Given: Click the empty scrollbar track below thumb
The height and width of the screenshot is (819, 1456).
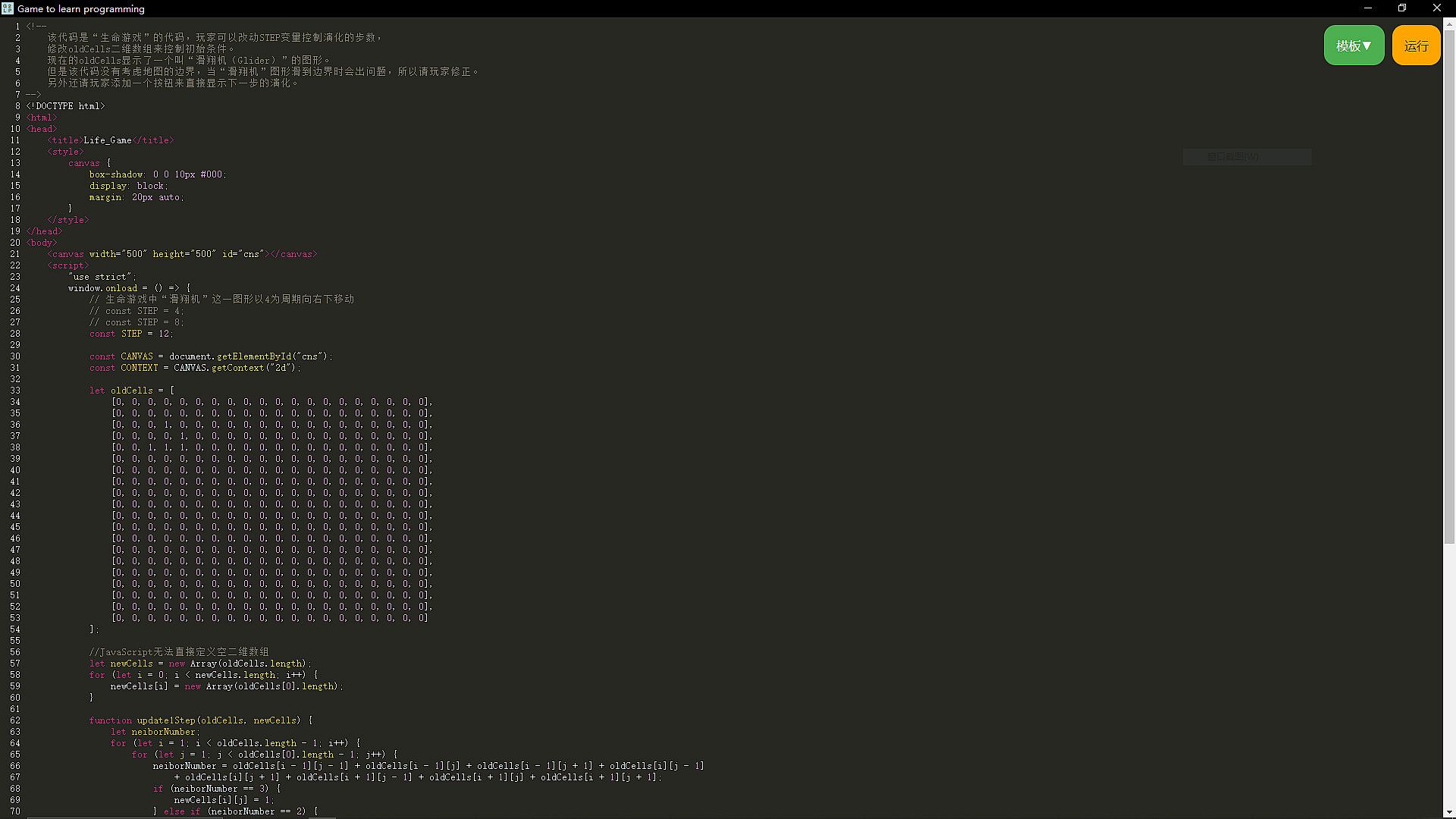Looking at the screenshot, I should coord(1449,675).
